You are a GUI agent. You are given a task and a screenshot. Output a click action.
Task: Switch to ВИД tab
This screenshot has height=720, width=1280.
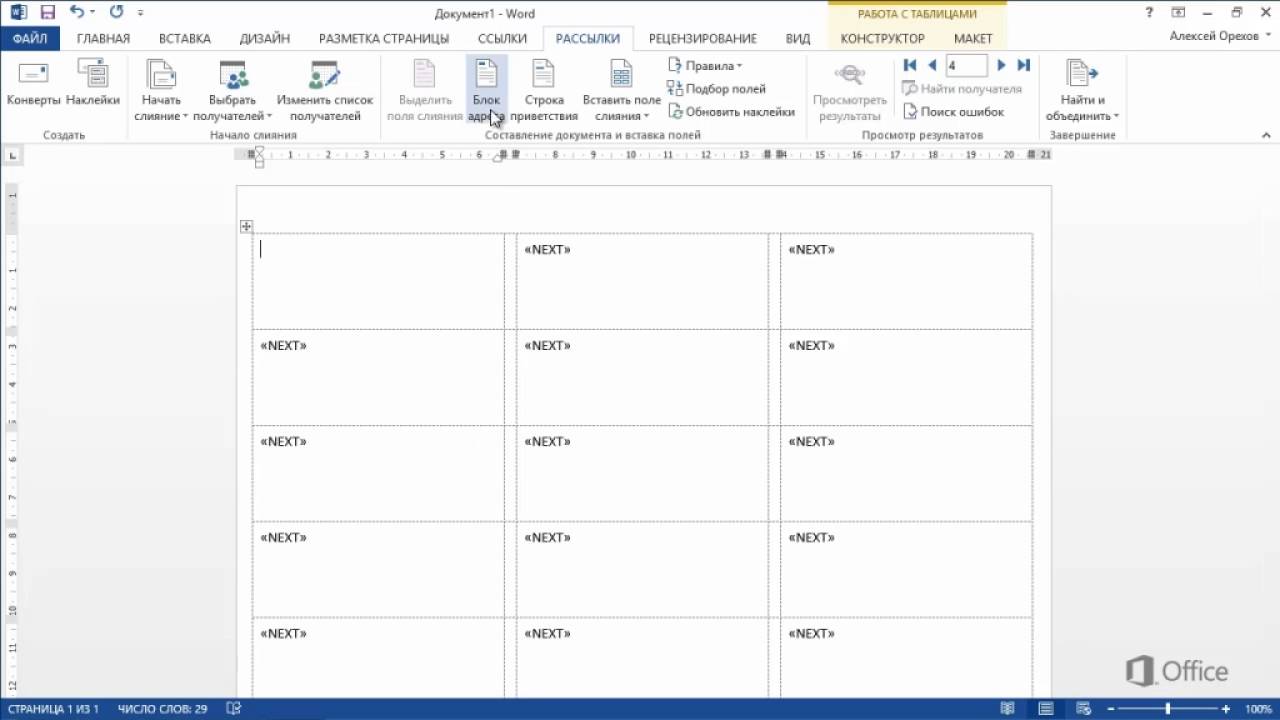coord(798,39)
